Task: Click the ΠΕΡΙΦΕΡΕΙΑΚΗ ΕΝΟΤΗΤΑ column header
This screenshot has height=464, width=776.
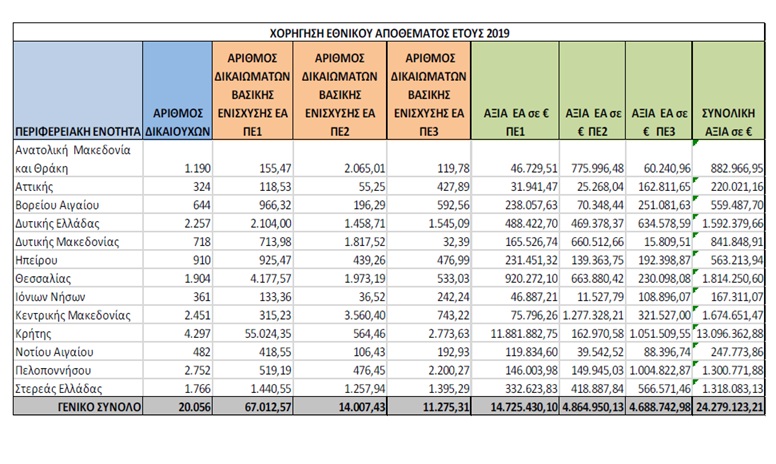Action: 75,131
